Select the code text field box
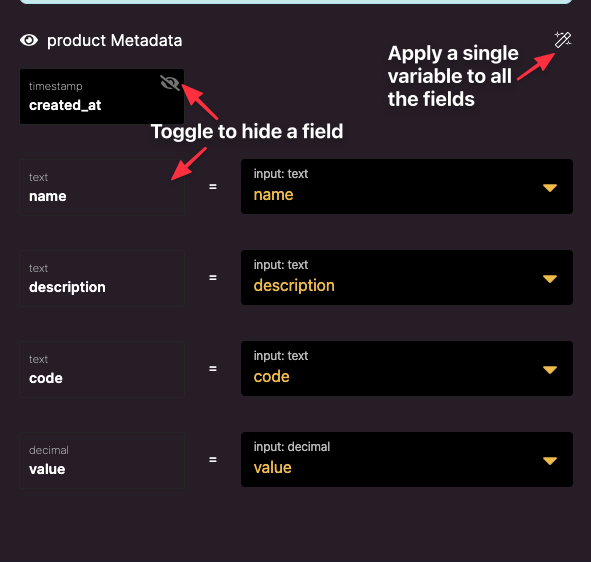 102,369
